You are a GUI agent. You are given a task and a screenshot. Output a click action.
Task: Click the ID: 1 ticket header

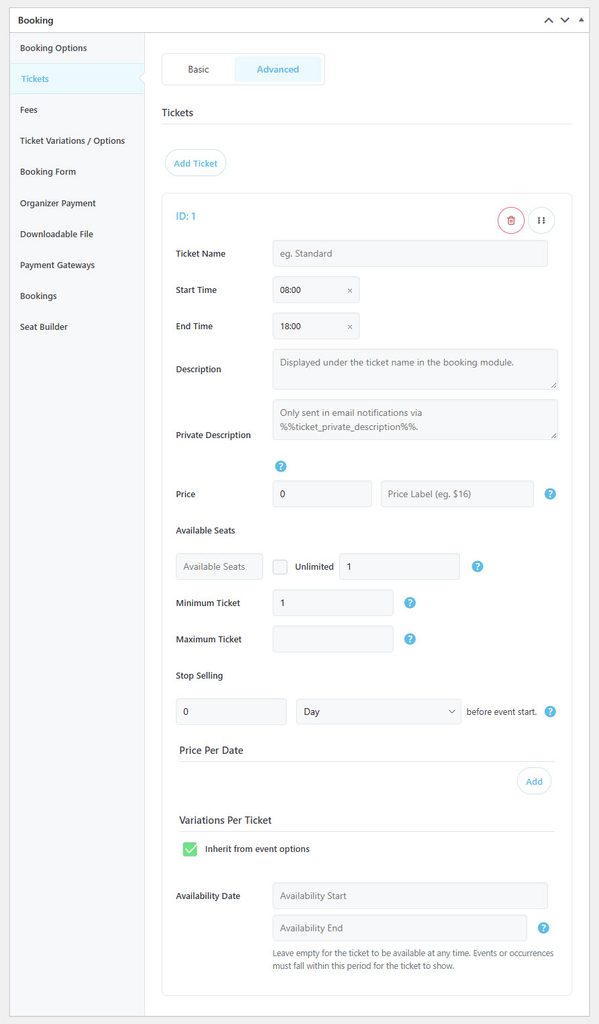click(x=186, y=216)
